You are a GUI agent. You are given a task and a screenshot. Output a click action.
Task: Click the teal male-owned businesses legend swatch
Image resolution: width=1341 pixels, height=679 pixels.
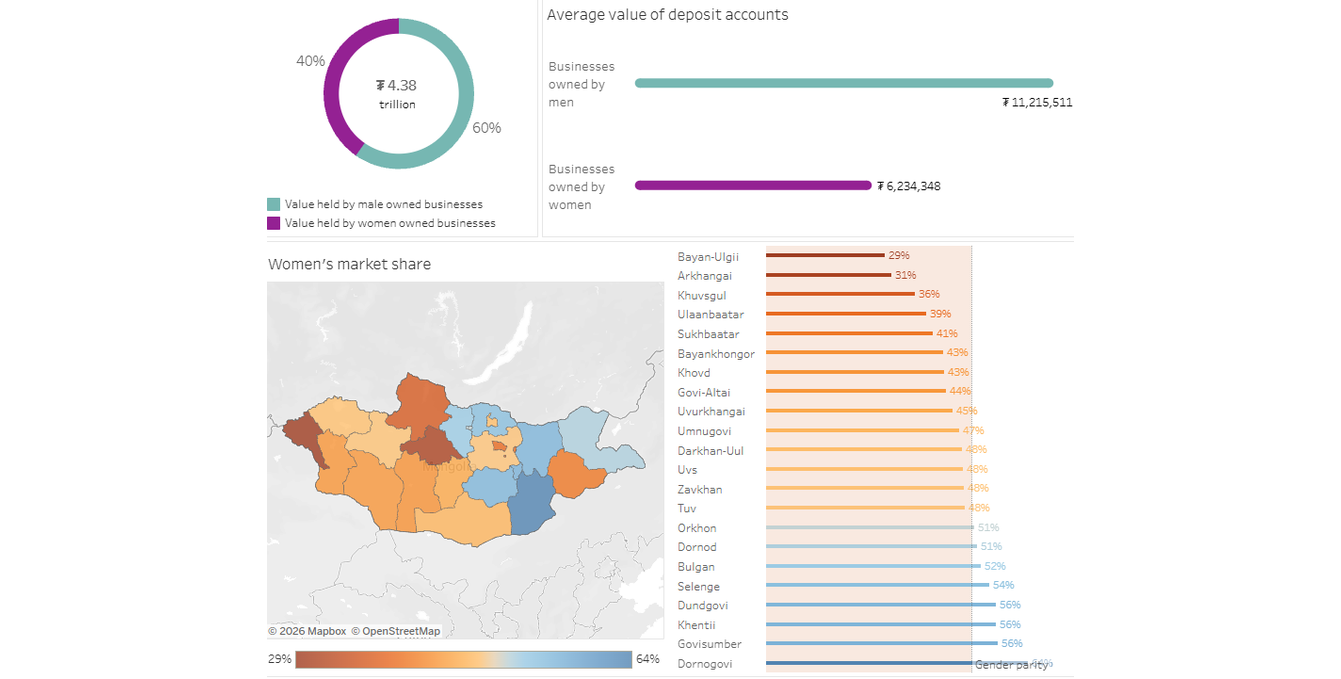(274, 204)
